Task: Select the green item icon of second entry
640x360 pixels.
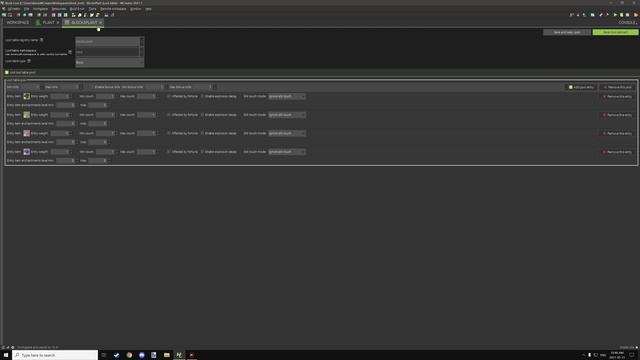Action: (27, 115)
